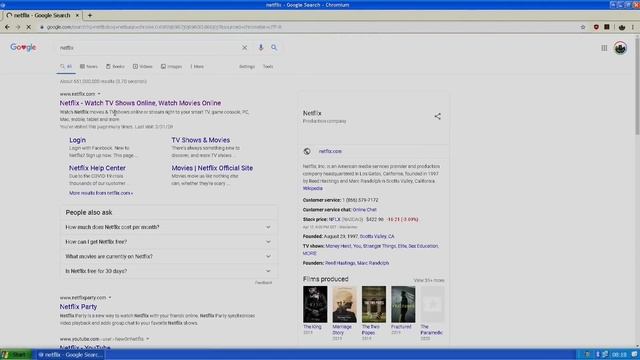Image resolution: width=640 pixels, height=360 pixels.
Task: Open The Paramedic film thumbnail
Action: tap(433, 304)
